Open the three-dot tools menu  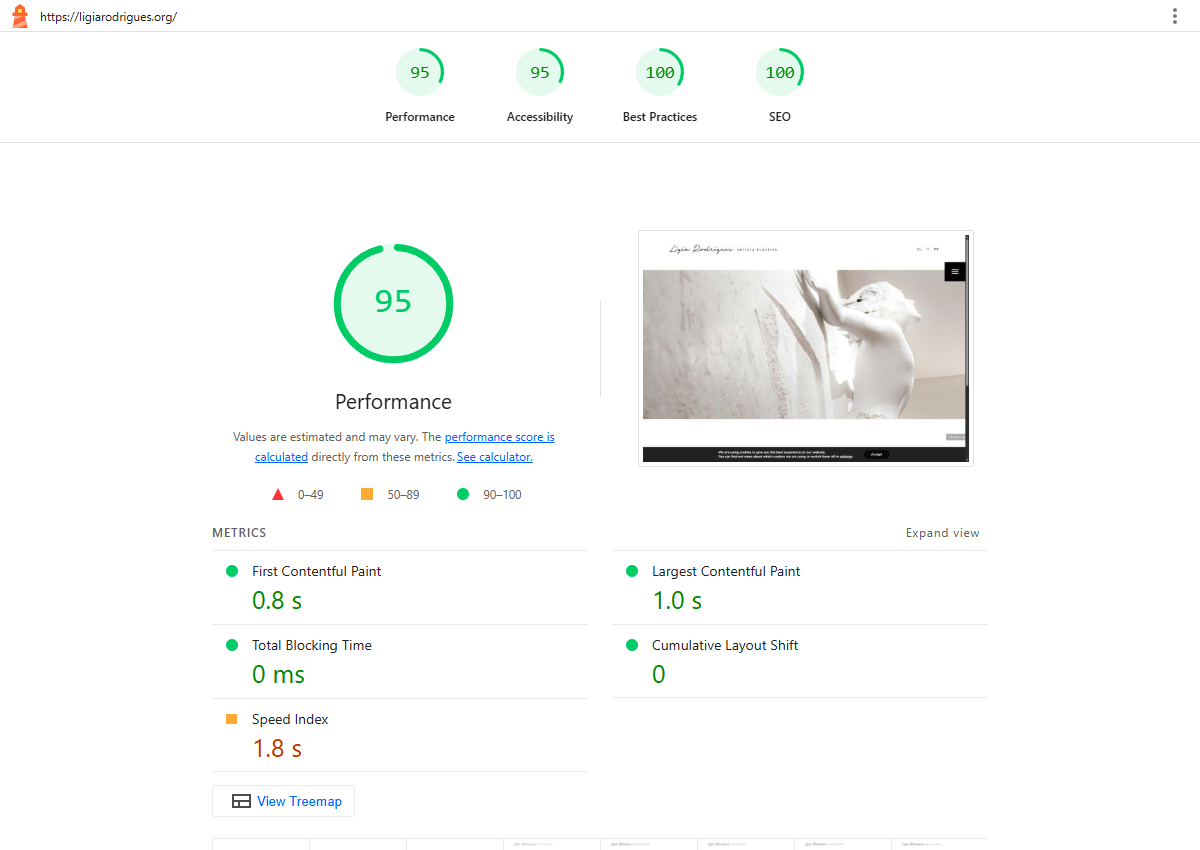pyautogui.click(x=1175, y=16)
